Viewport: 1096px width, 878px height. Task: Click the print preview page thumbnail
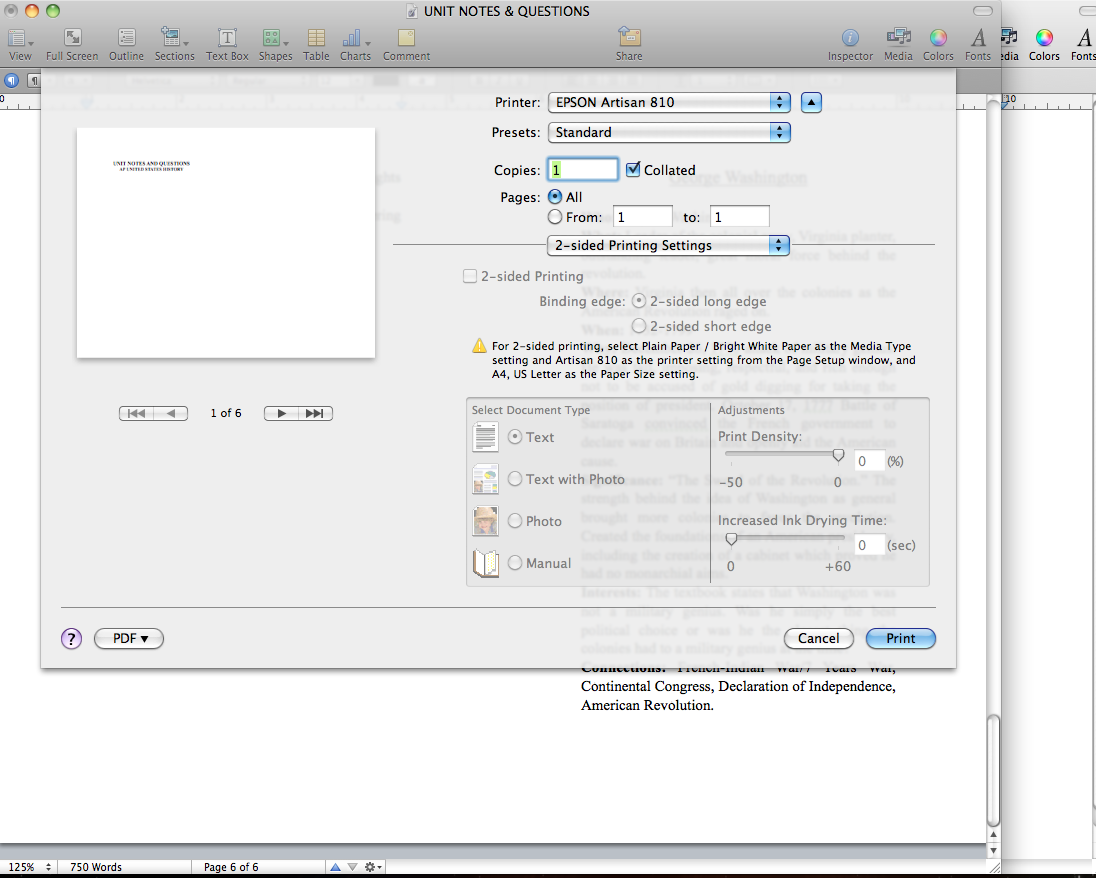coord(226,243)
